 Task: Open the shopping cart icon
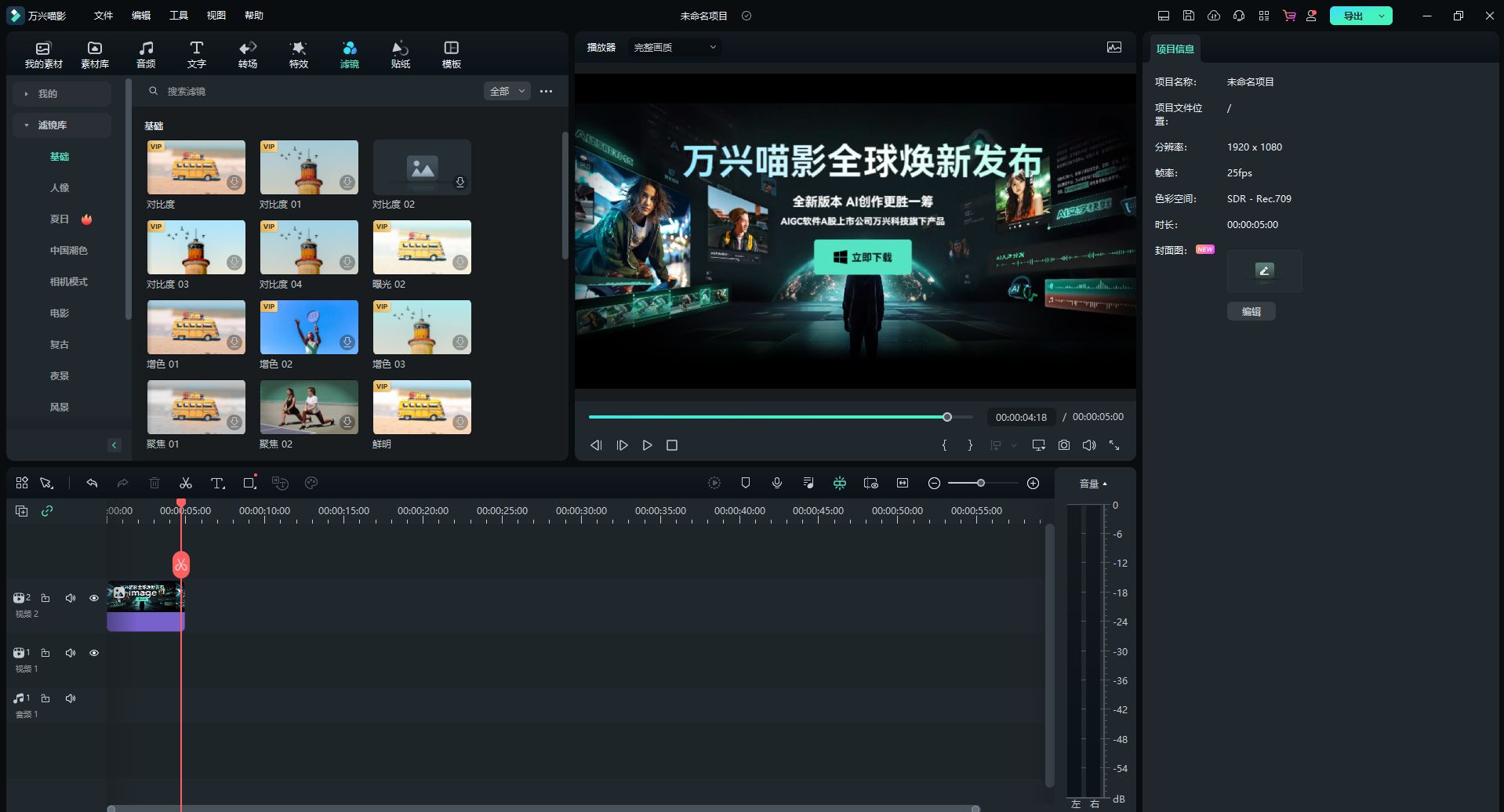coord(1289,16)
